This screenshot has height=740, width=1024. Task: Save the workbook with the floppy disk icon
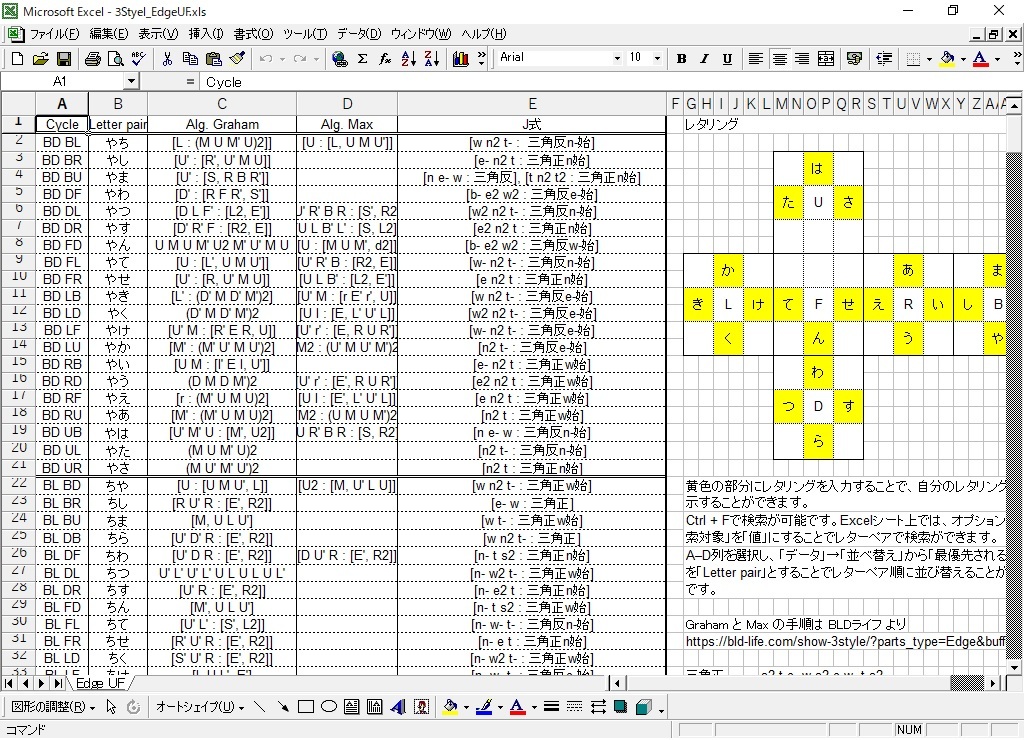coord(64,59)
